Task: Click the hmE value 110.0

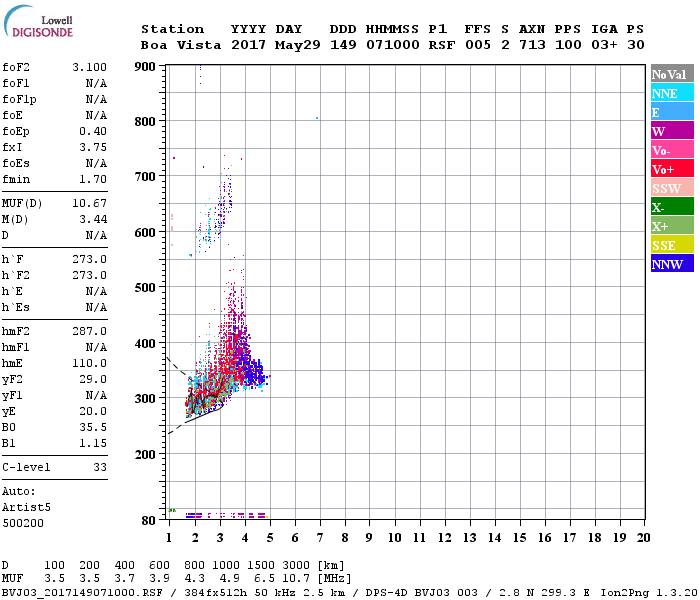Action: tap(89, 363)
